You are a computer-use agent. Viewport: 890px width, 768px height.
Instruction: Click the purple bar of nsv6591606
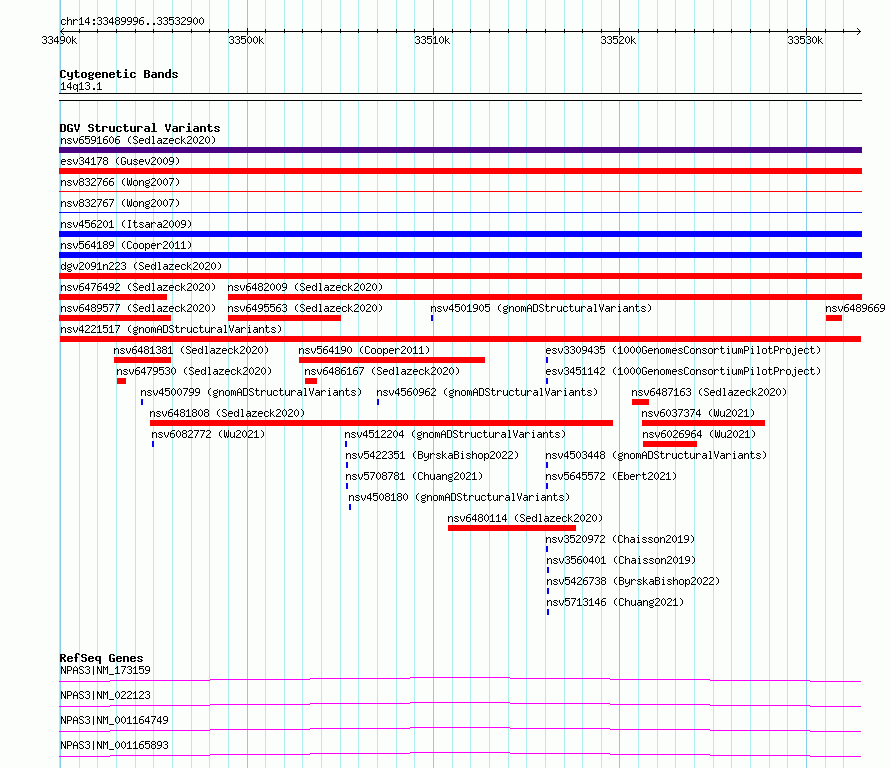[x=460, y=150]
